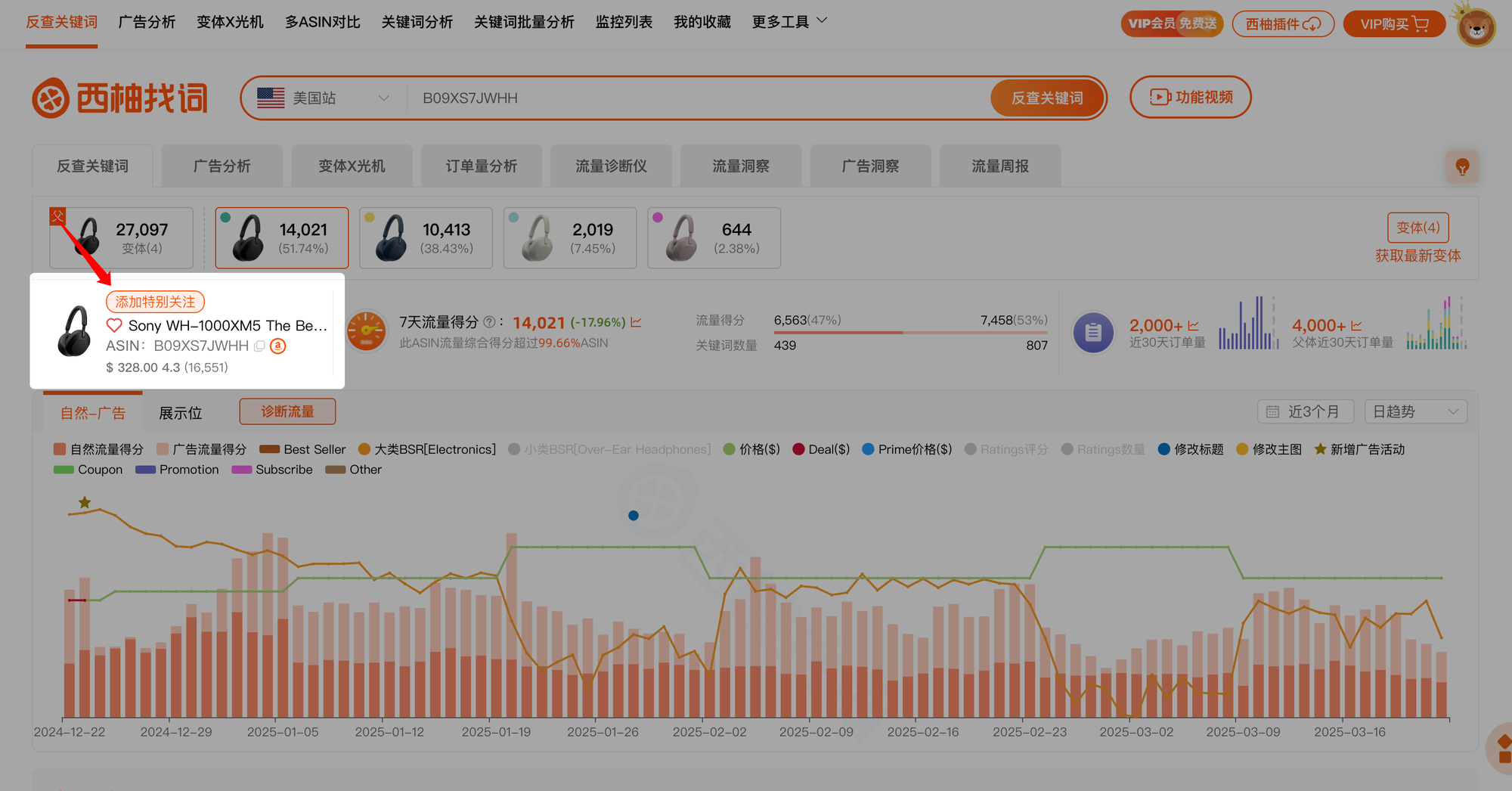
Task: Click the orange 反查关键词 search button
Action: coord(1047,98)
